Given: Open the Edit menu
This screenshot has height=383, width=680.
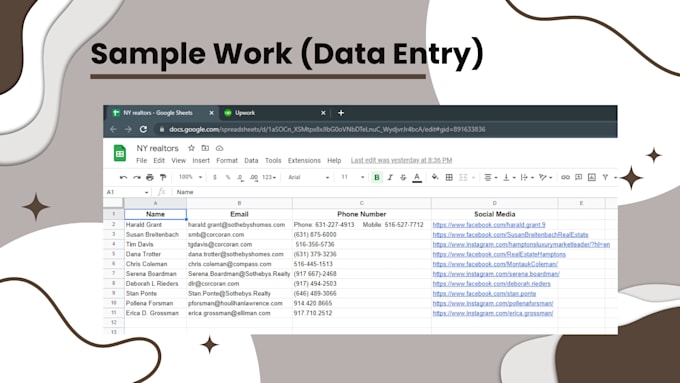Looking at the screenshot, I should click(159, 160).
